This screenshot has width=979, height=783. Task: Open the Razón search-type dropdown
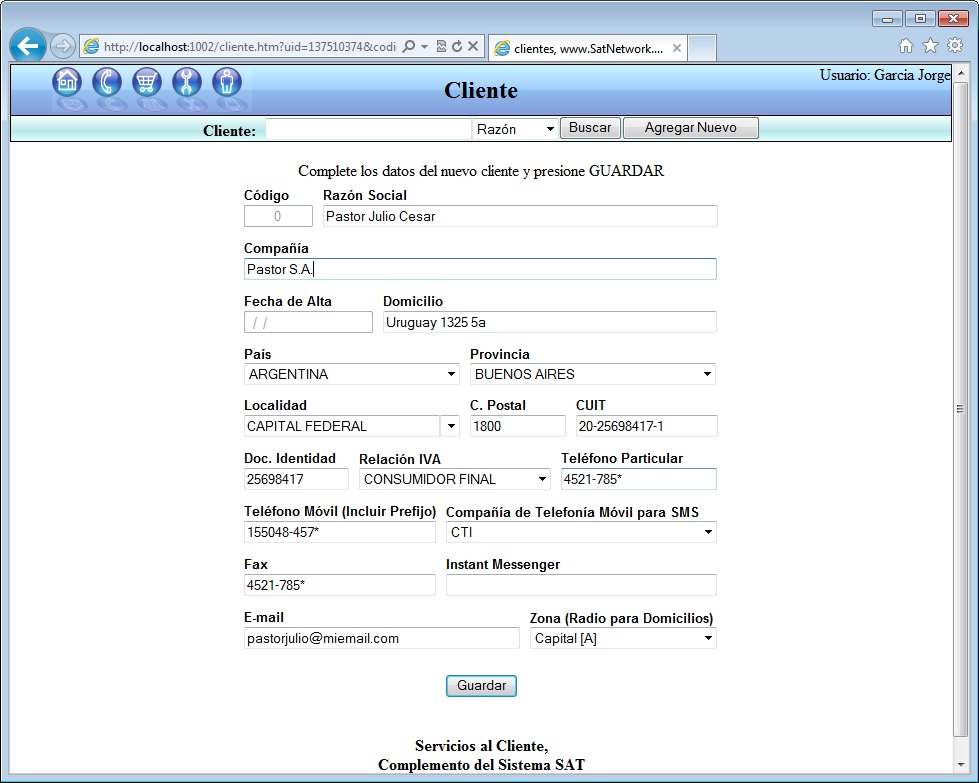pyautogui.click(x=515, y=129)
